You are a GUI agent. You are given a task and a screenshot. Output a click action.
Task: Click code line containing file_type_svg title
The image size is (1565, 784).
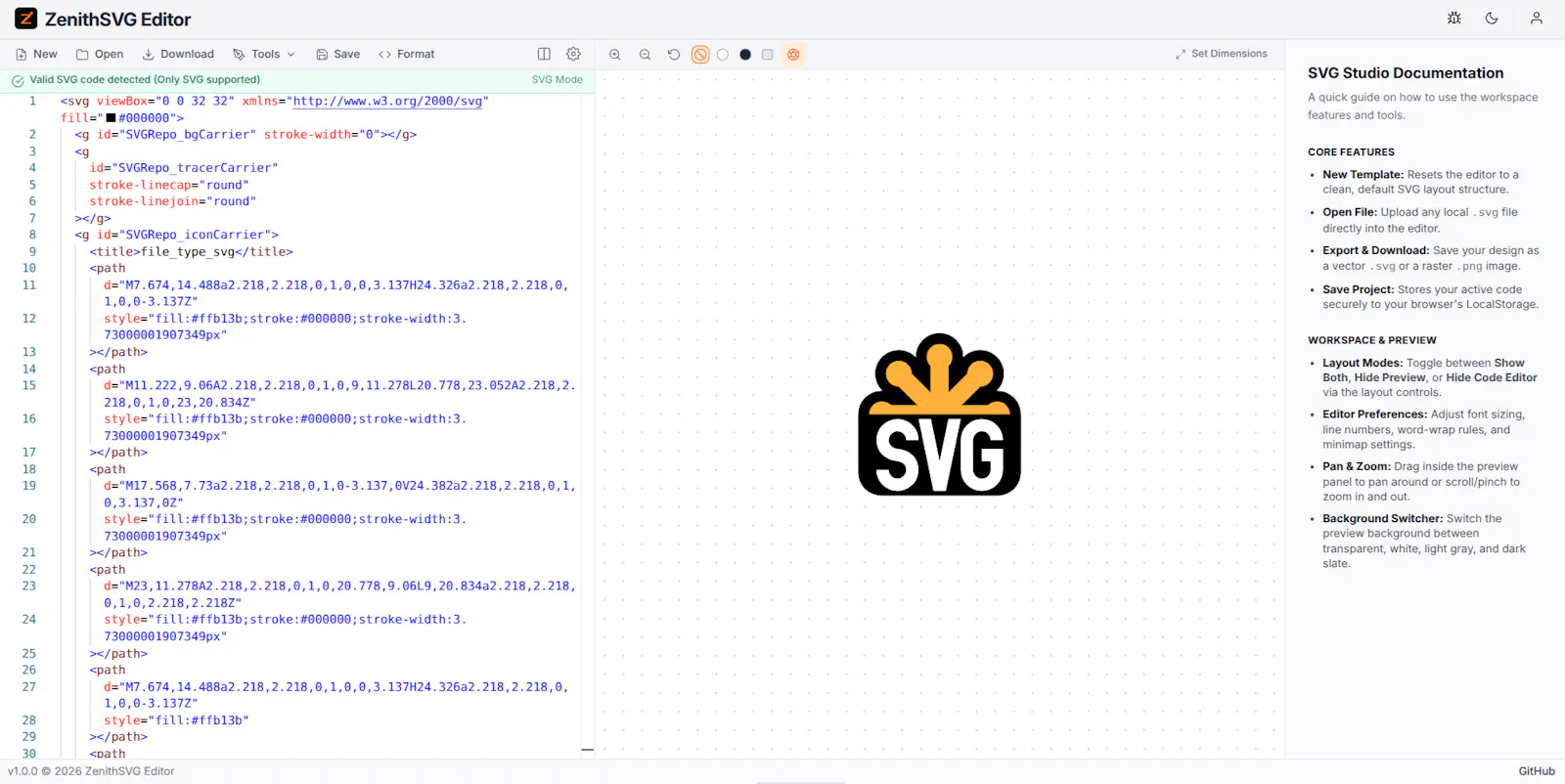(192, 251)
